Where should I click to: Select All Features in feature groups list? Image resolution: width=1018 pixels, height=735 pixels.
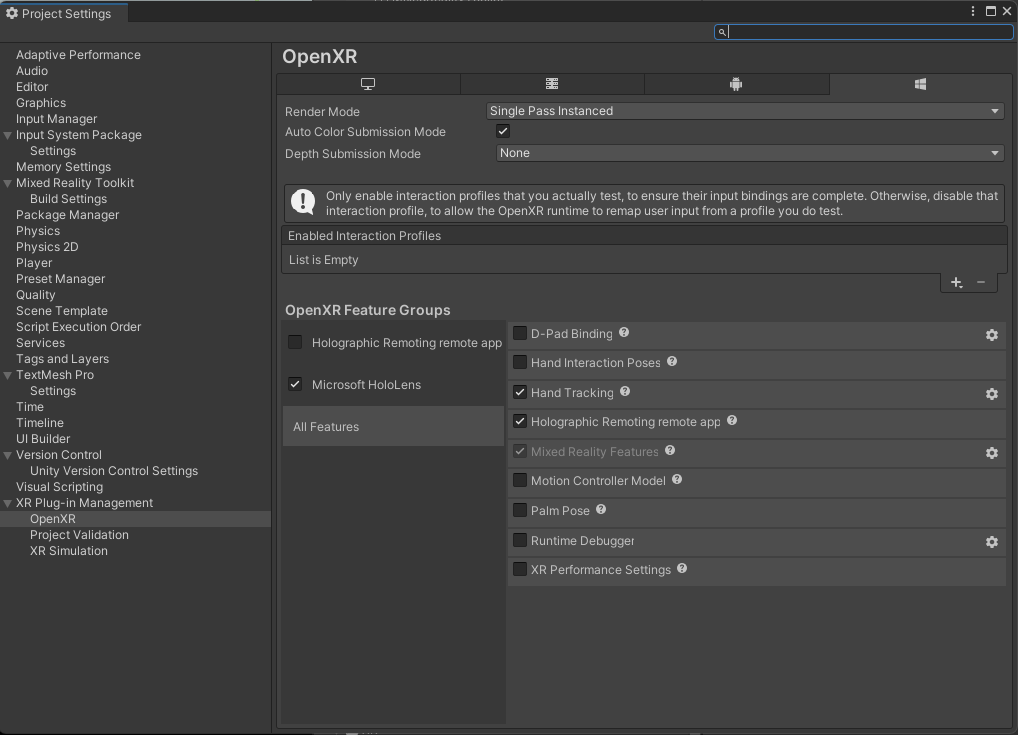point(326,427)
